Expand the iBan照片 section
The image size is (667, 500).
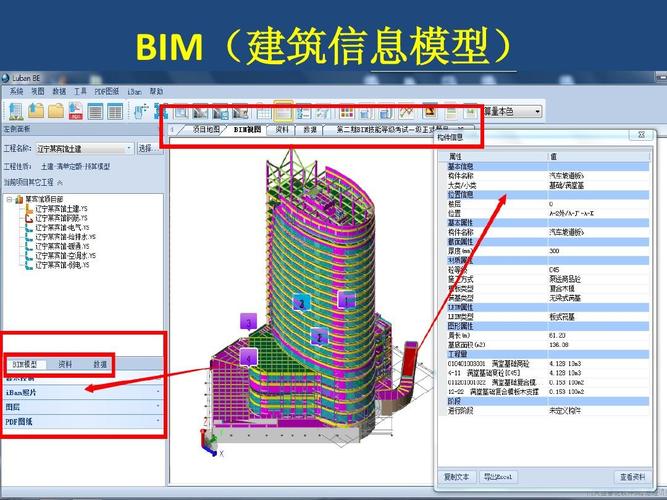pos(83,392)
